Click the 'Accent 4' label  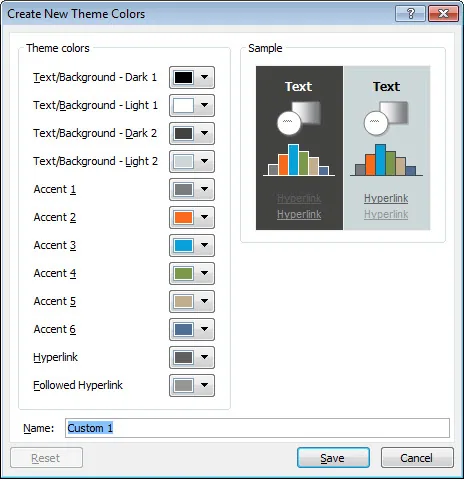click(55, 273)
